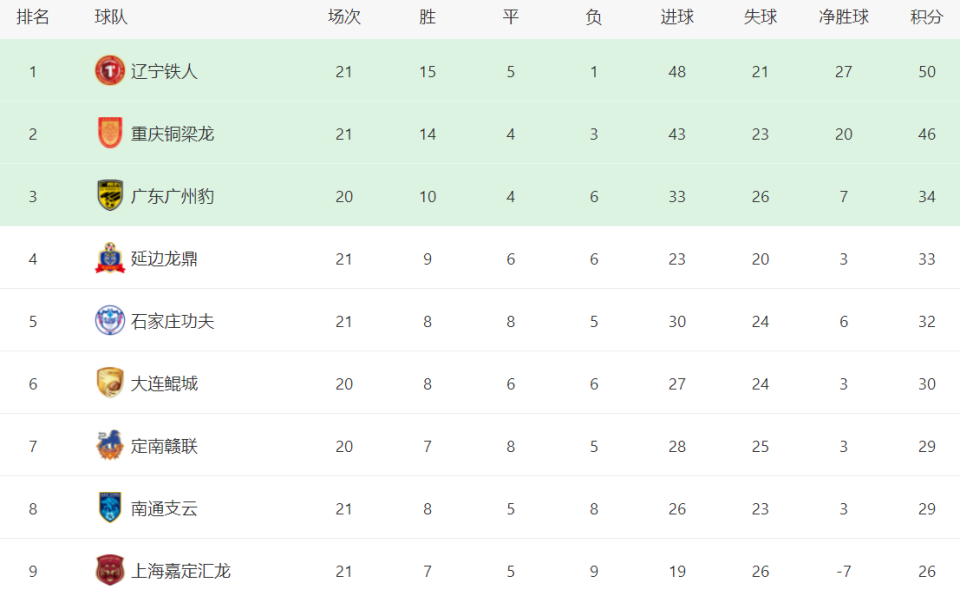
Task: Click the 失球 column header
Action: 760,17
